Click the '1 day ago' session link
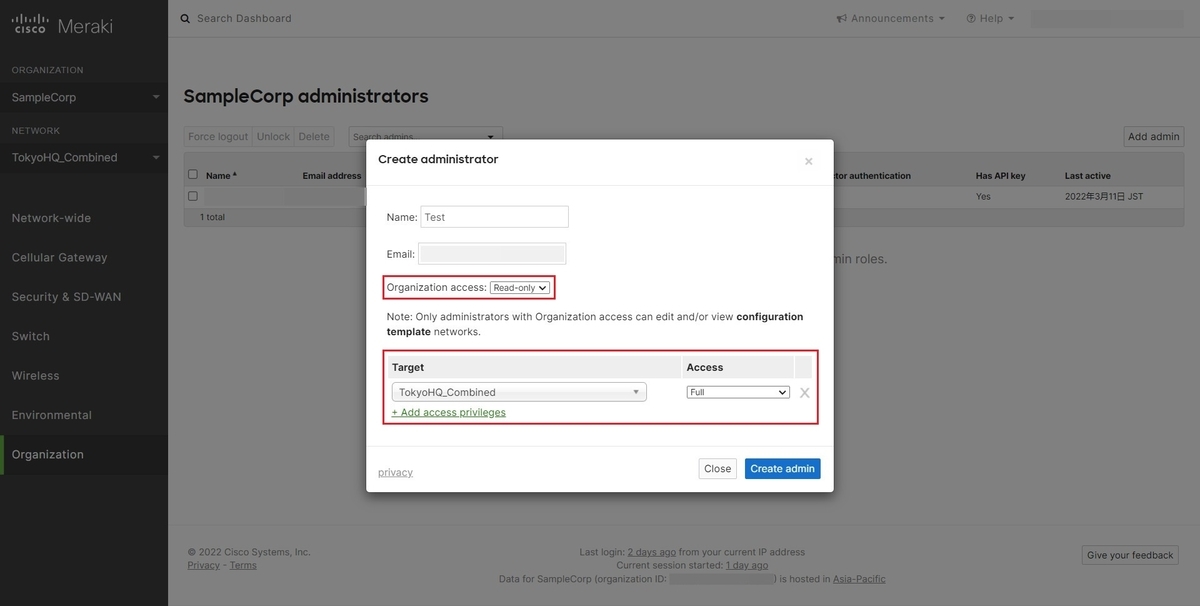 746,565
